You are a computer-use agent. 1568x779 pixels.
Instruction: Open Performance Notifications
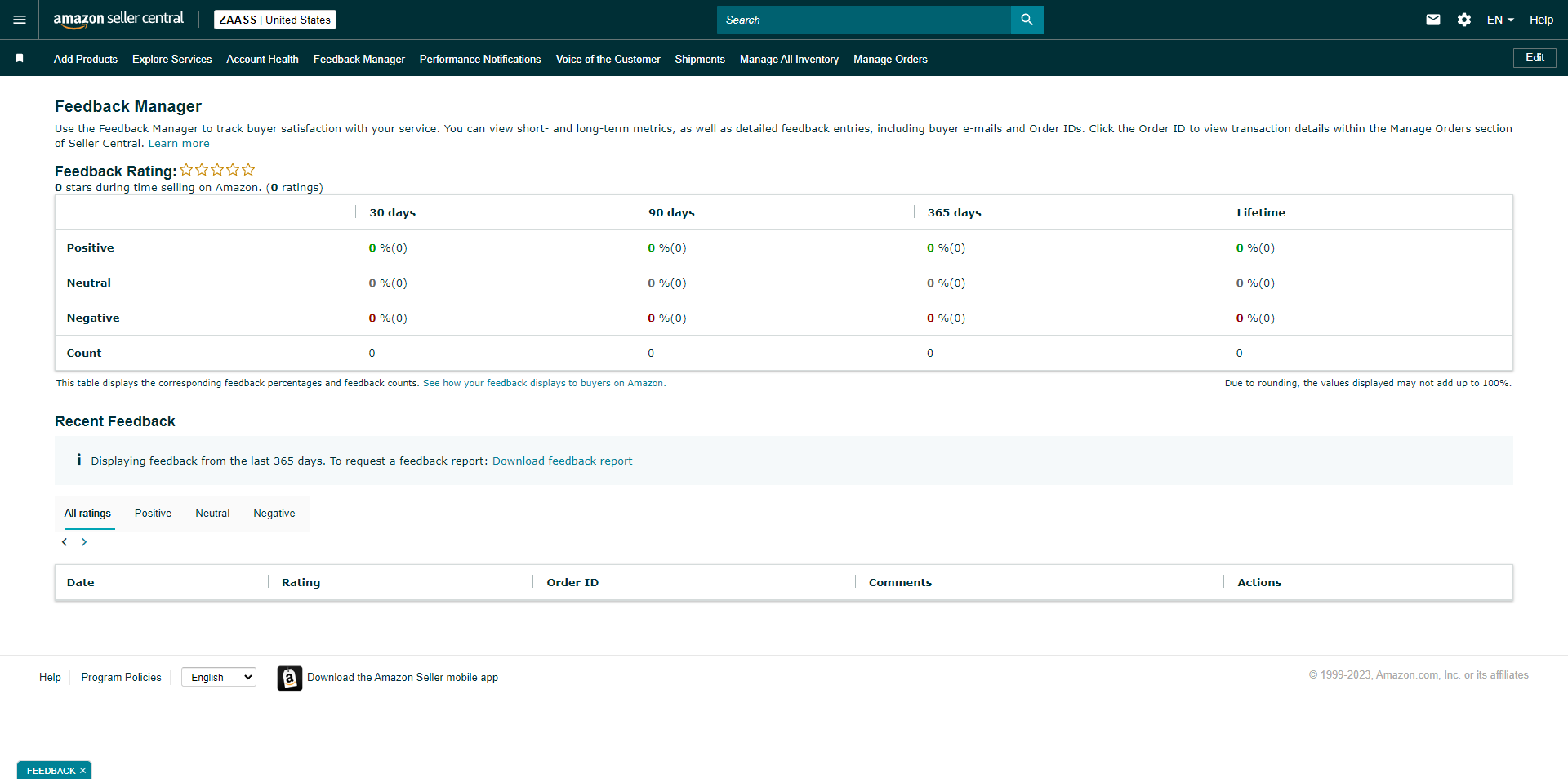click(480, 59)
